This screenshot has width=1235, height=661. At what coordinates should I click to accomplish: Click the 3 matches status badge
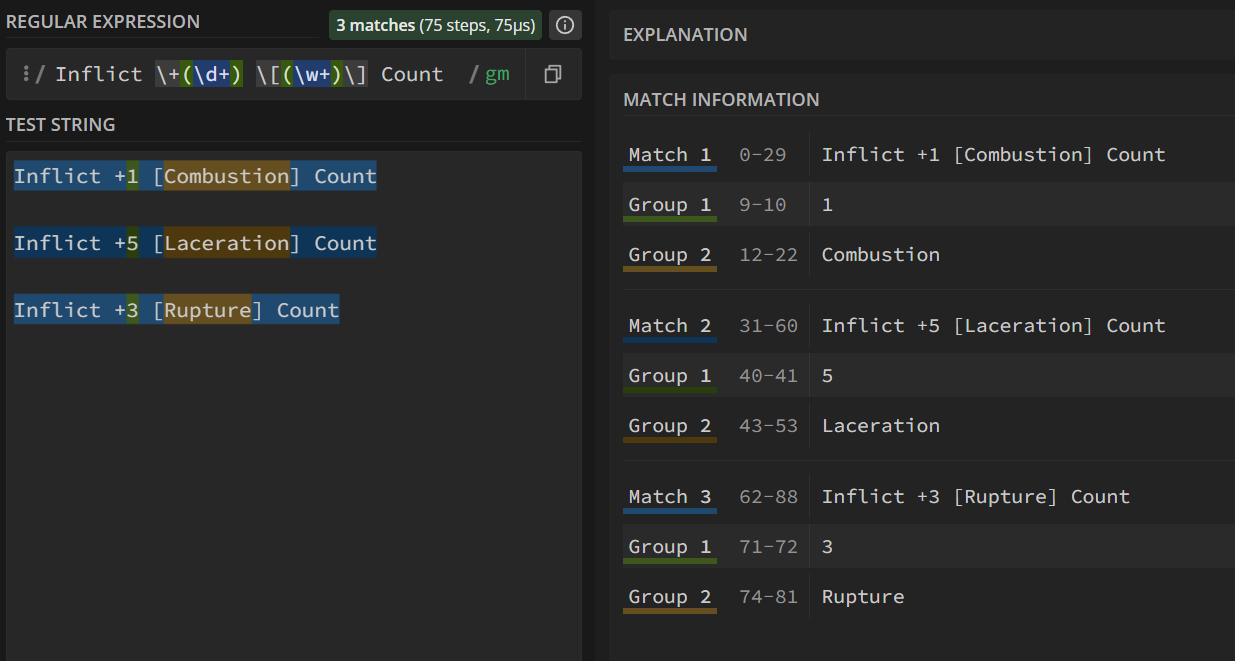click(x=435, y=25)
